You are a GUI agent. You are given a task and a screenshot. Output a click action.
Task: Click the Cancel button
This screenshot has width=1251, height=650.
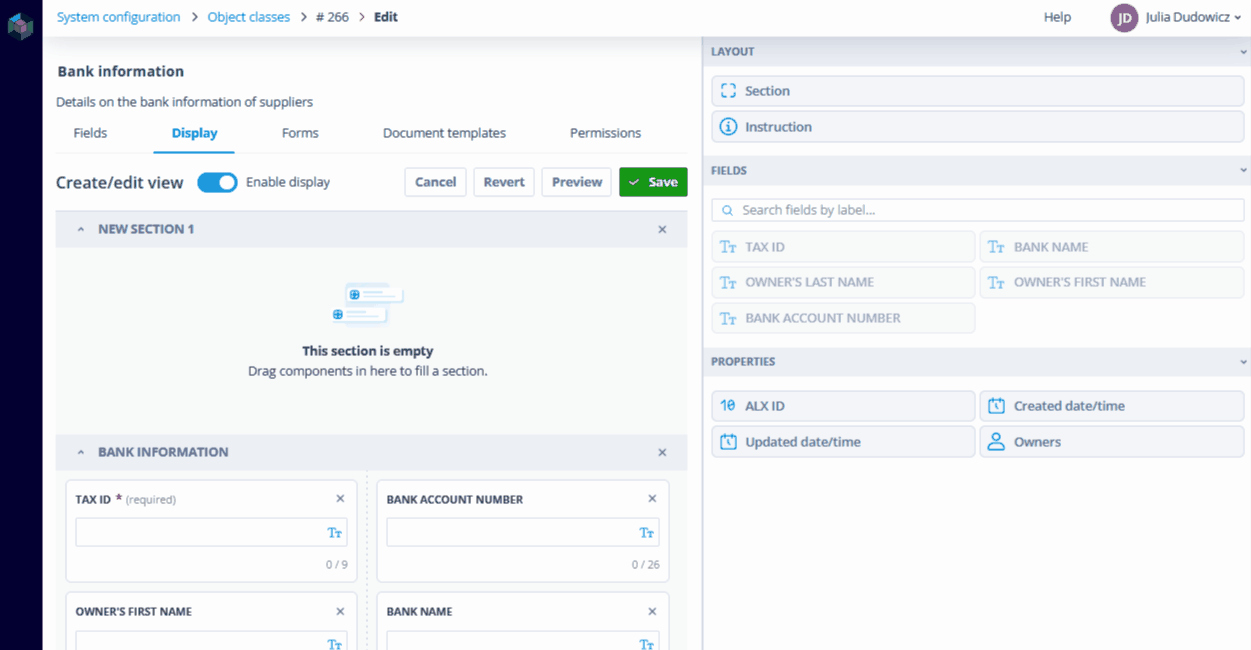pos(435,182)
